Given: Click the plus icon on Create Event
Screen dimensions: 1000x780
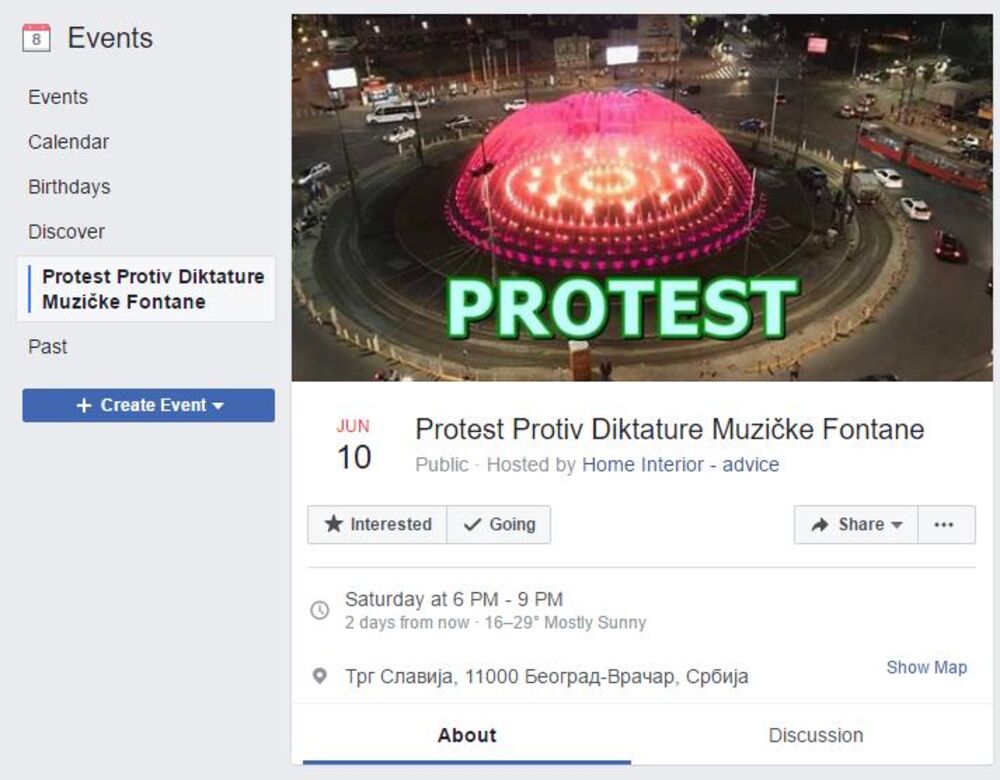Looking at the screenshot, I should pos(84,405).
